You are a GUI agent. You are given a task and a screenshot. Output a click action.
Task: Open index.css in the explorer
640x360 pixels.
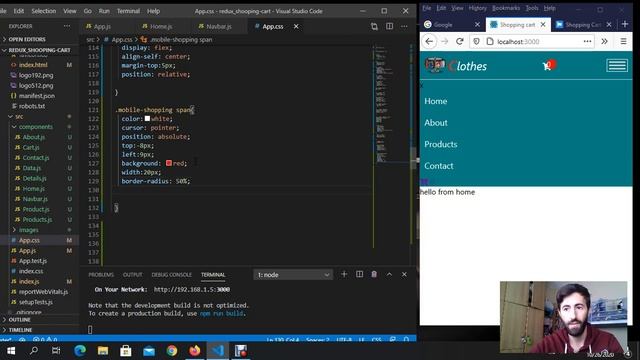tap(31, 271)
